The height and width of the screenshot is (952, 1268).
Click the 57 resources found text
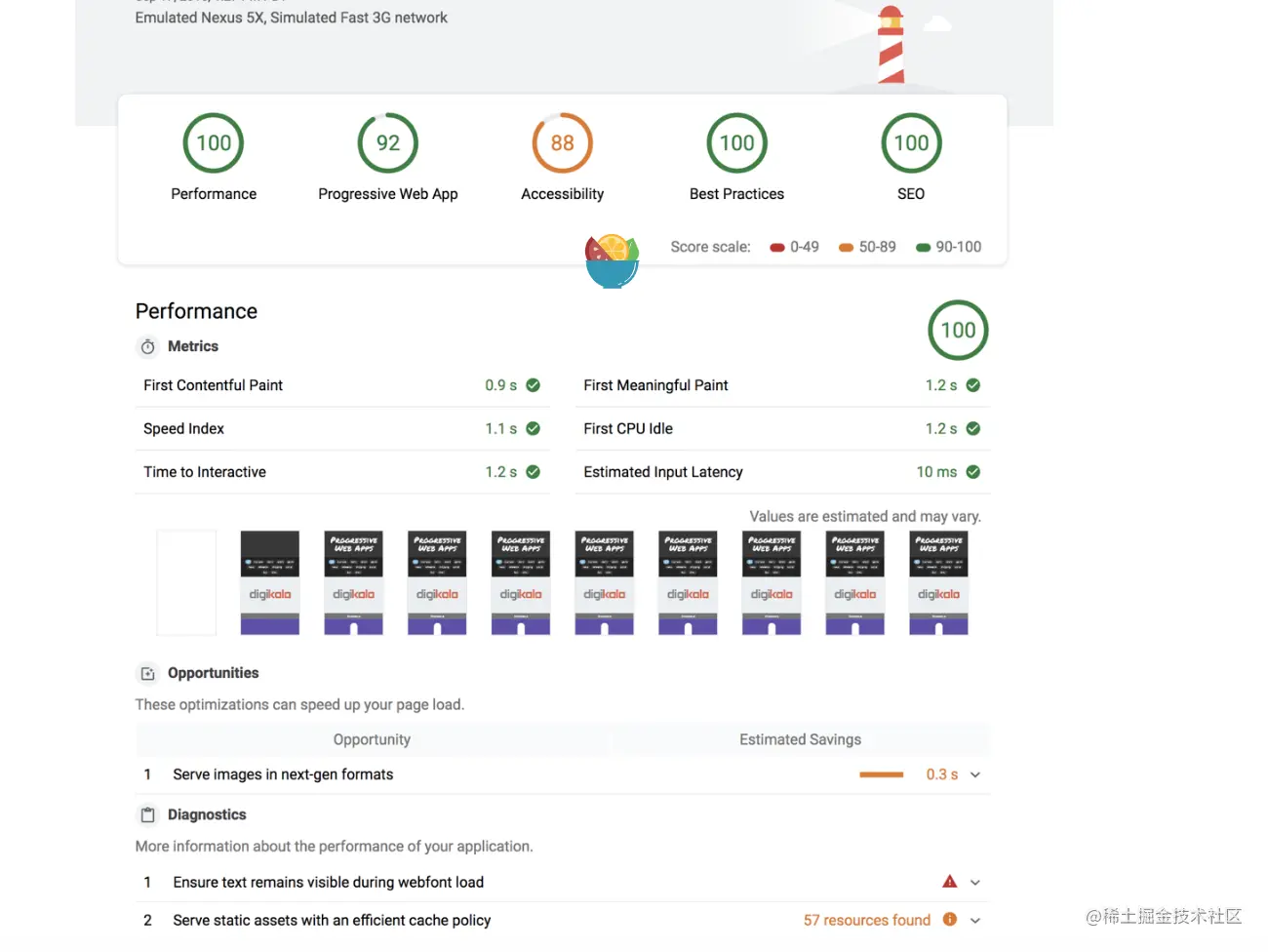(x=867, y=920)
